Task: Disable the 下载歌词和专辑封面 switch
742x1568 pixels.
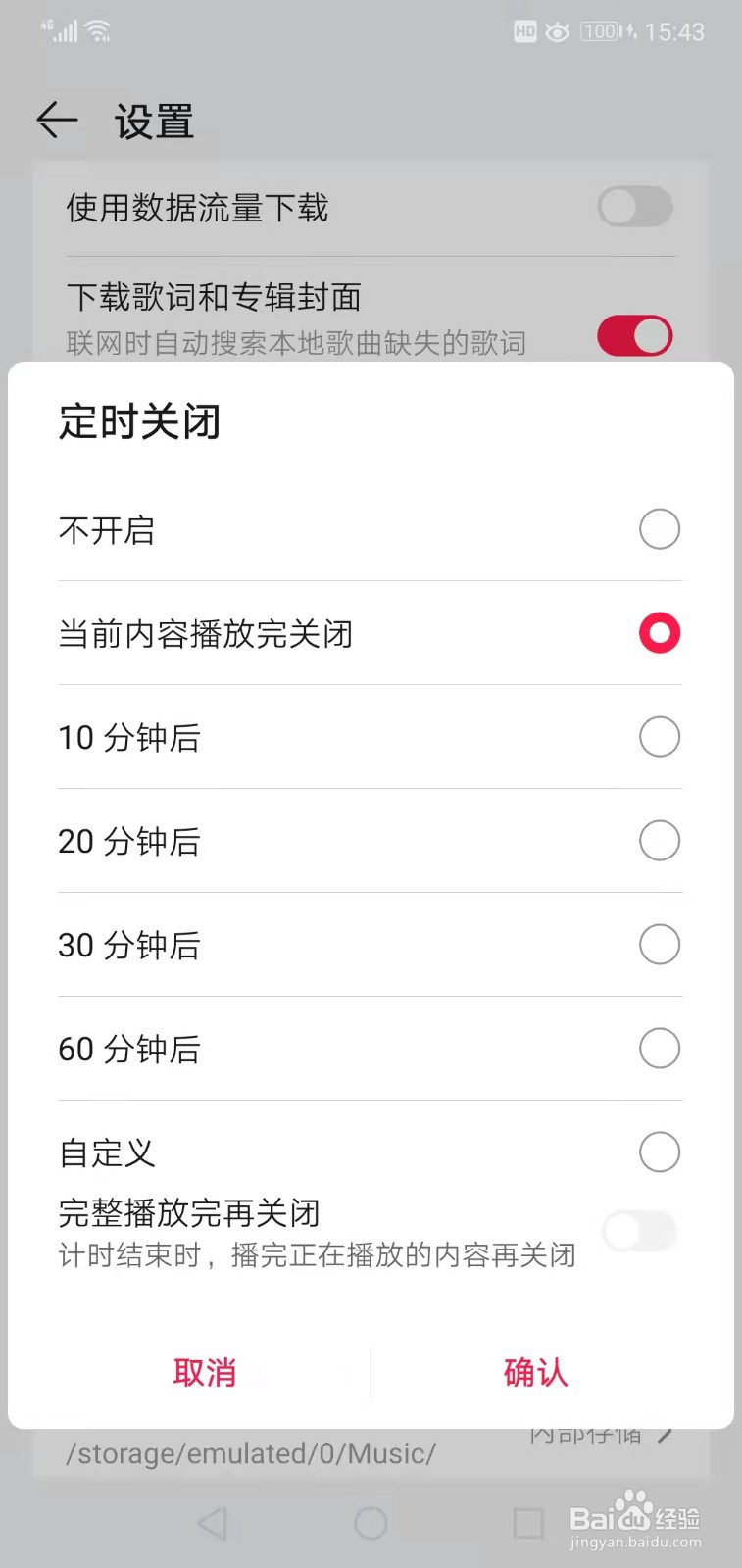Action: 635,336
